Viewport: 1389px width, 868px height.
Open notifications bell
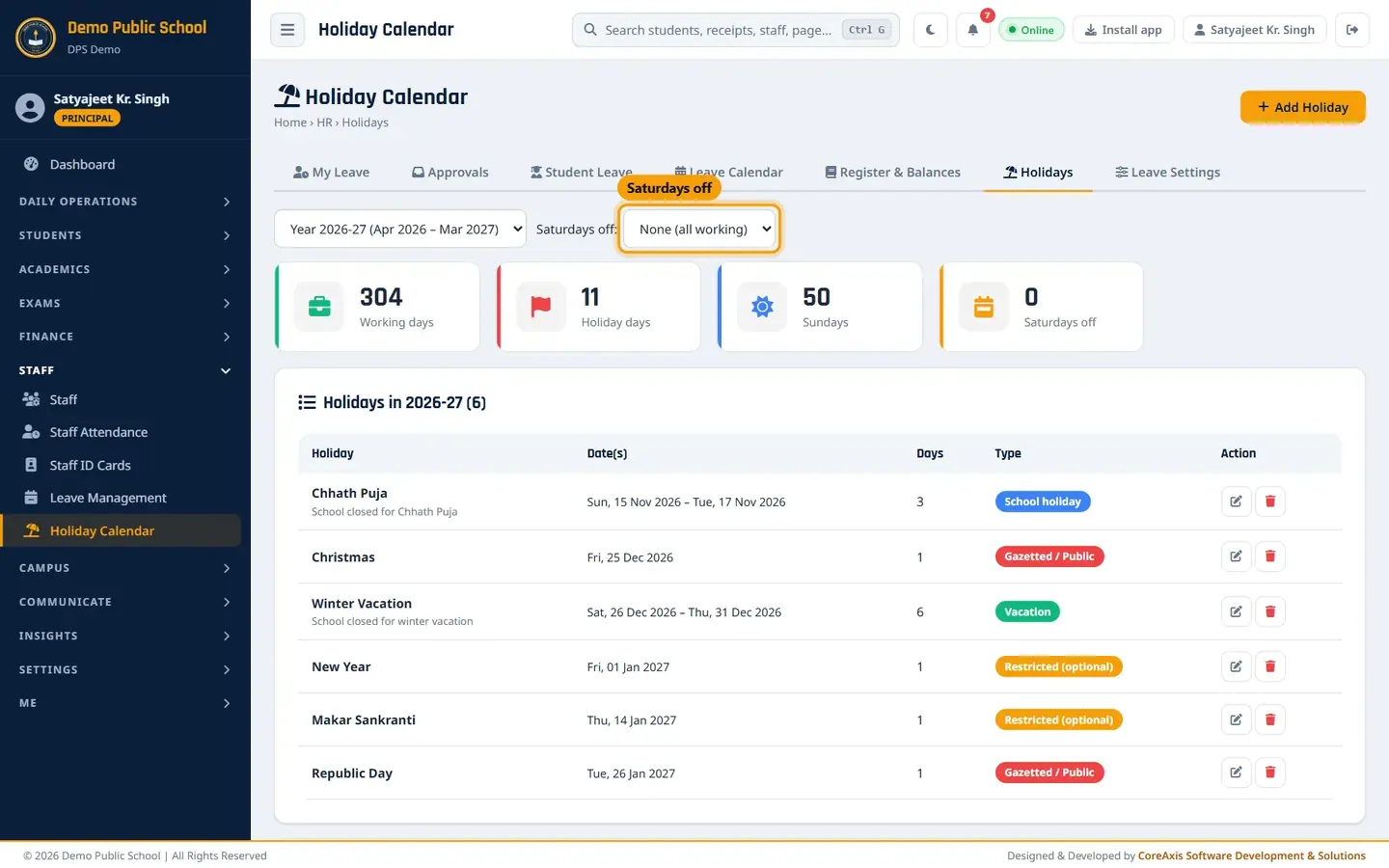point(973,30)
